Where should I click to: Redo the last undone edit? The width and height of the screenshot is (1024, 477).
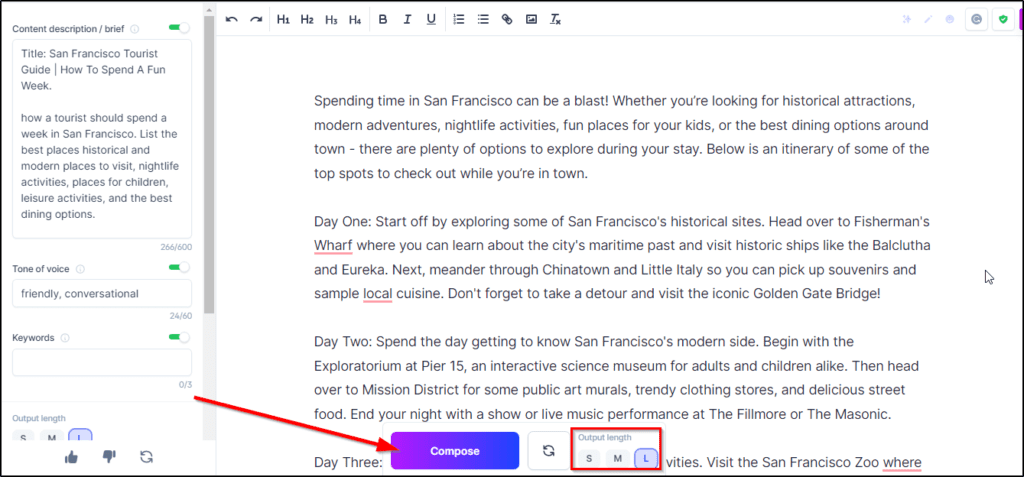pos(256,19)
